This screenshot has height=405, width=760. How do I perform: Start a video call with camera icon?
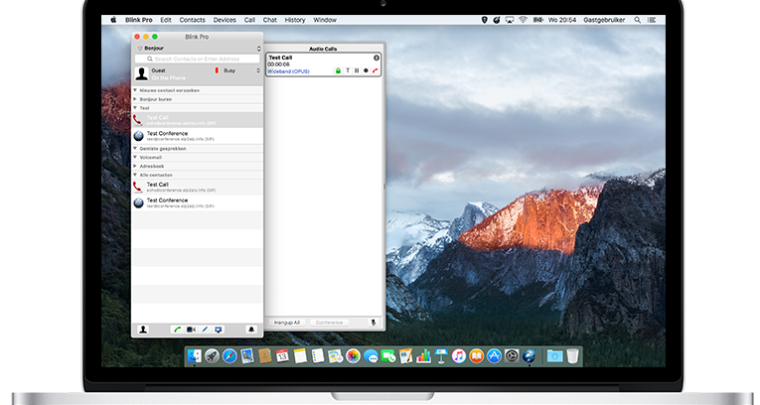[190, 329]
